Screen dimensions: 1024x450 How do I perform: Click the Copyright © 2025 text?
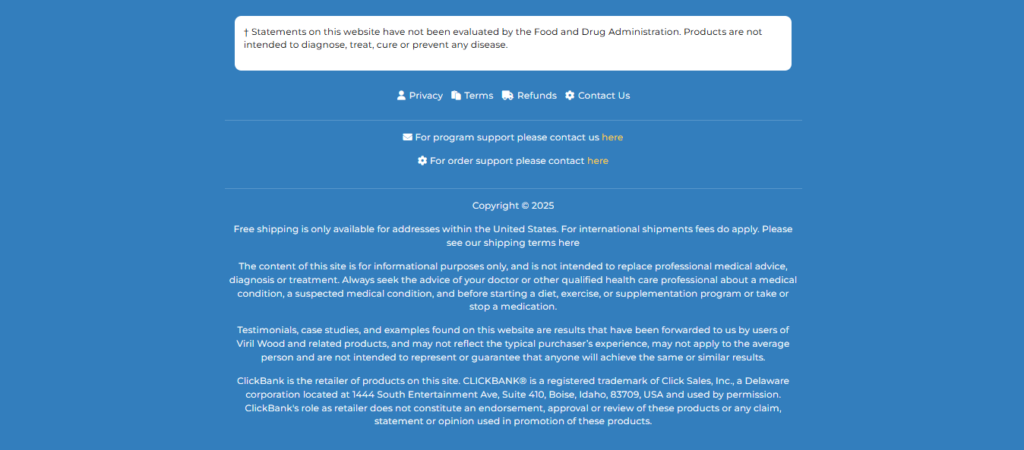point(513,206)
